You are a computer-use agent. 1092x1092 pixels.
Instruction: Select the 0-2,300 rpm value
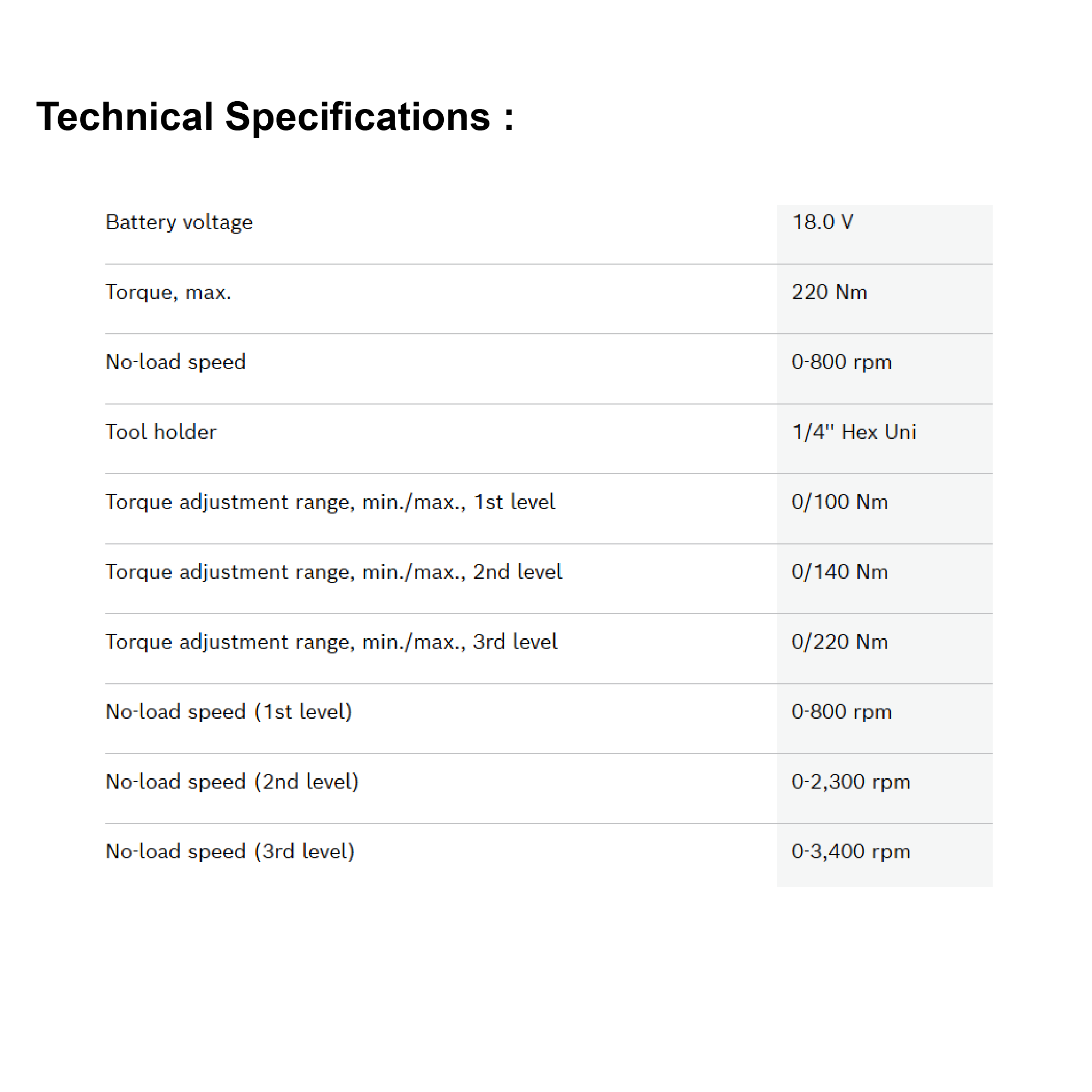click(x=850, y=782)
